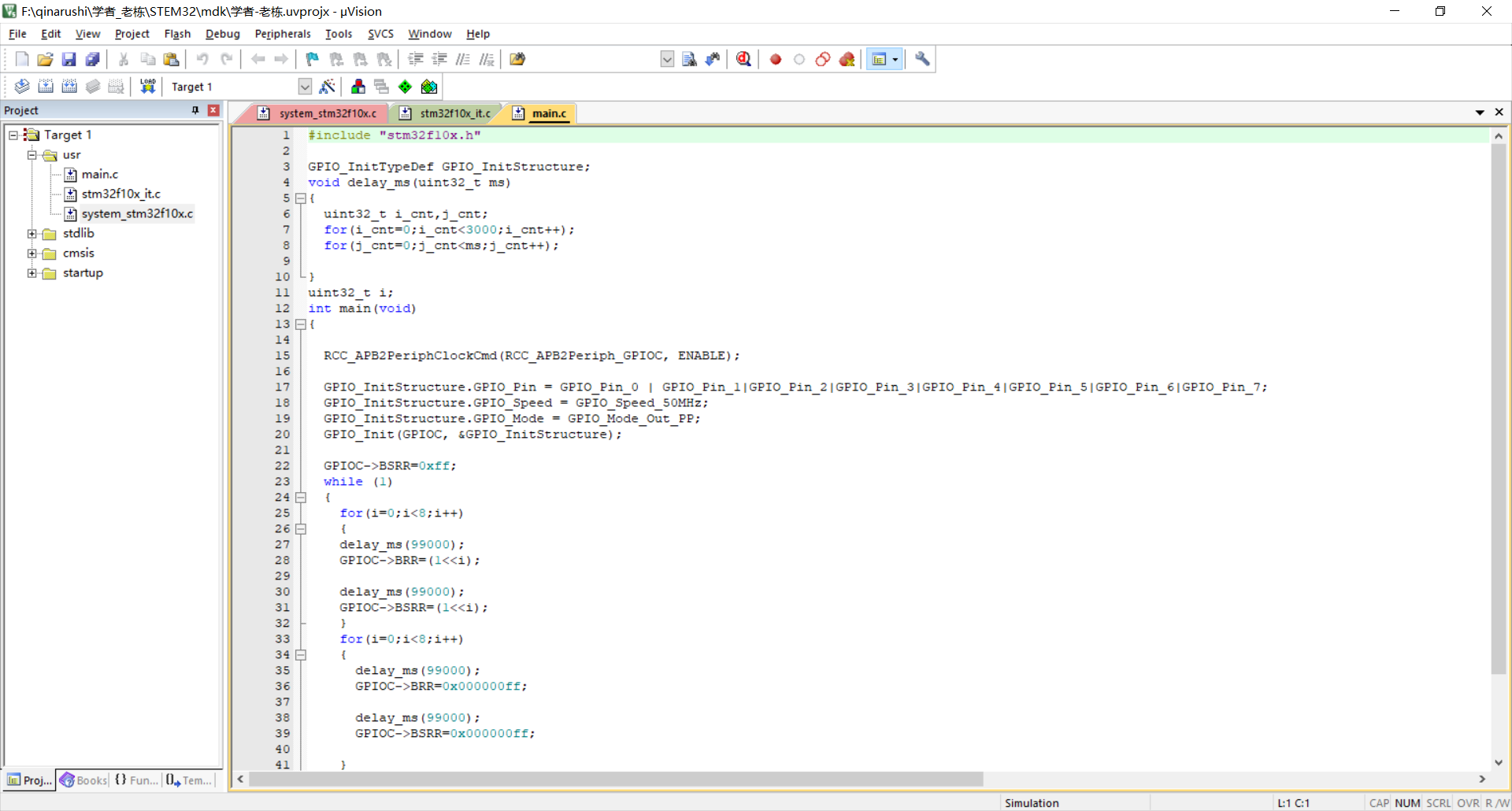The height and width of the screenshot is (811, 1512).
Task: Click the horizontal scrollbar below the editor
Action: pos(614,780)
